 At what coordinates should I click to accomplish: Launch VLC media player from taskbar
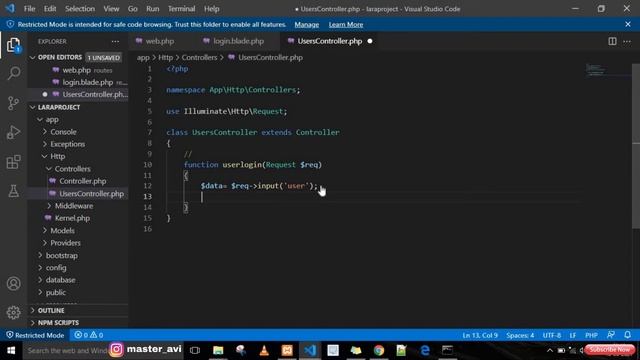(x=264, y=350)
